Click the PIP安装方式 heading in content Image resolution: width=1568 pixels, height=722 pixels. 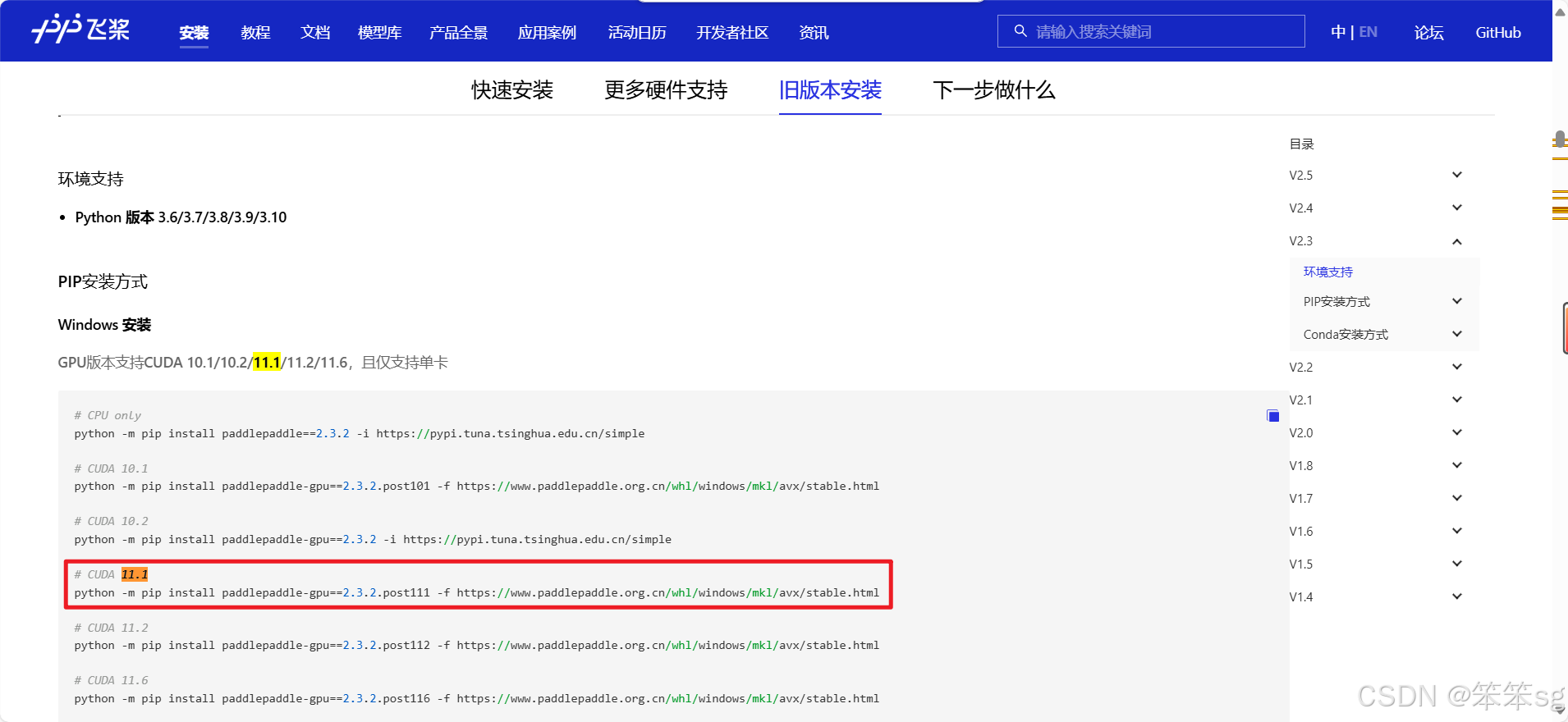(x=103, y=281)
